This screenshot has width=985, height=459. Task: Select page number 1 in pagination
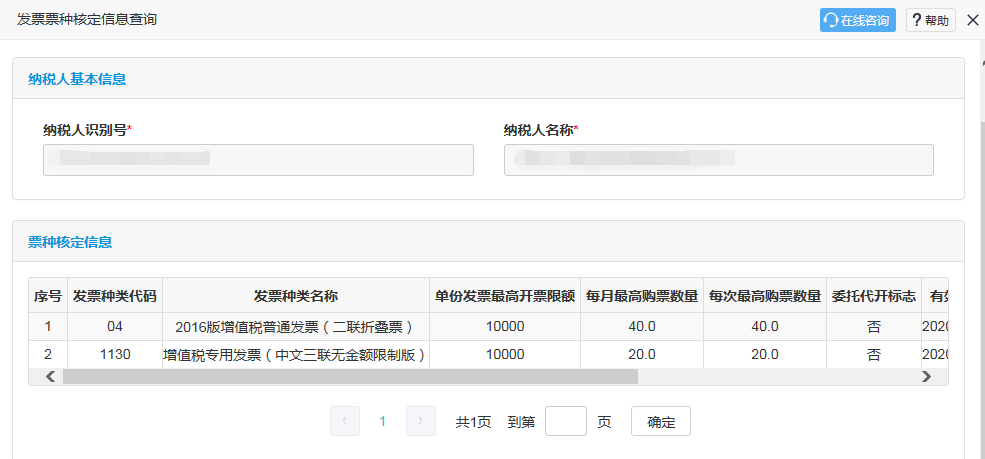click(382, 421)
